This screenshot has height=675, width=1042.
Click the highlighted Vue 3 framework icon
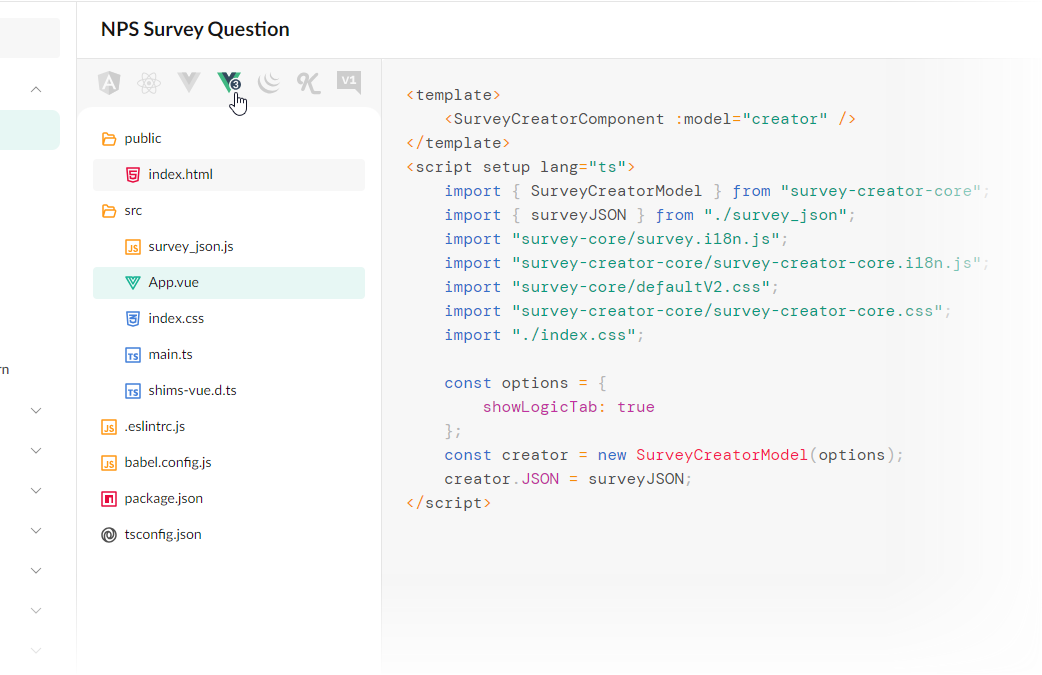[228, 83]
